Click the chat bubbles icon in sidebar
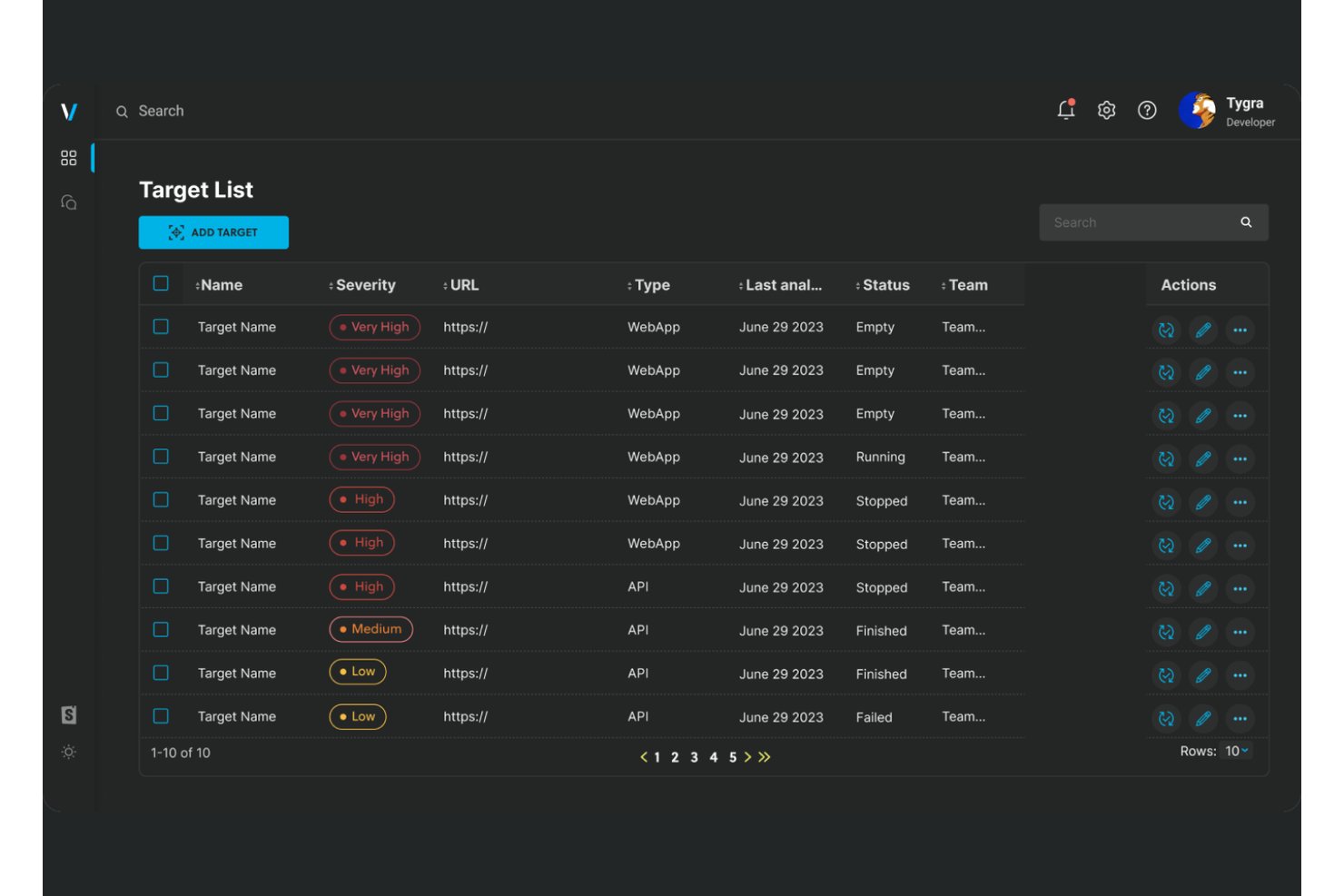The height and width of the screenshot is (896, 1344). click(69, 202)
